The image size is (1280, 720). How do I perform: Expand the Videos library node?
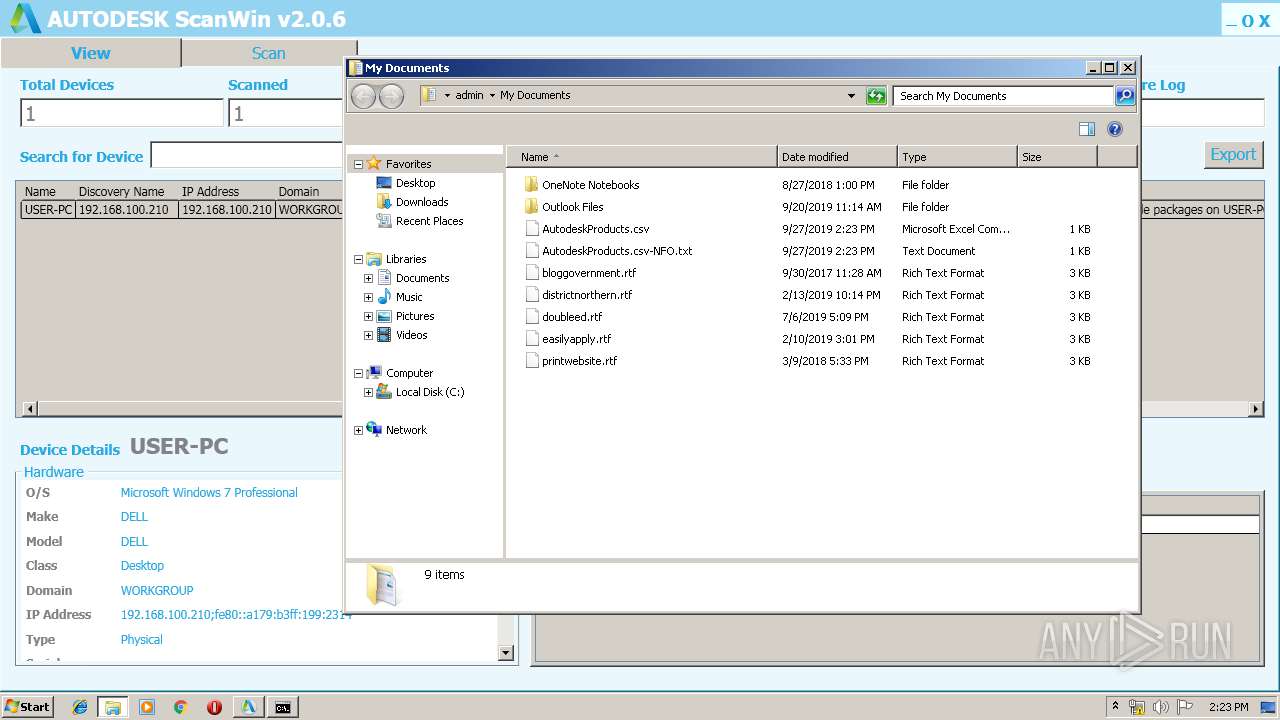pyautogui.click(x=368, y=336)
